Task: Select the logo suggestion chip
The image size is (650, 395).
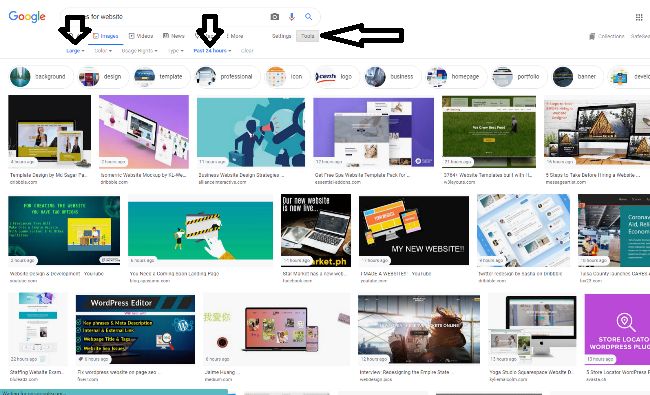Action: [x=337, y=77]
